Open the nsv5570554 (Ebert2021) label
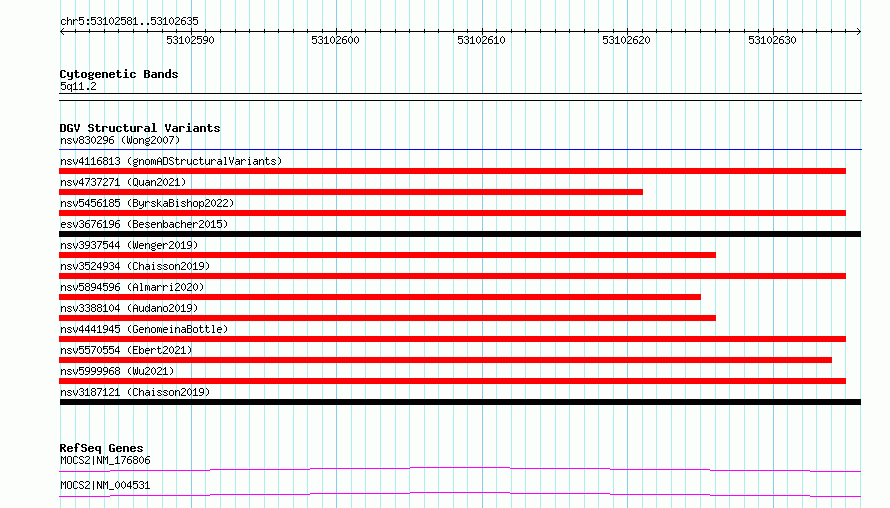Viewport: 890px width, 508px height. (x=126, y=350)
